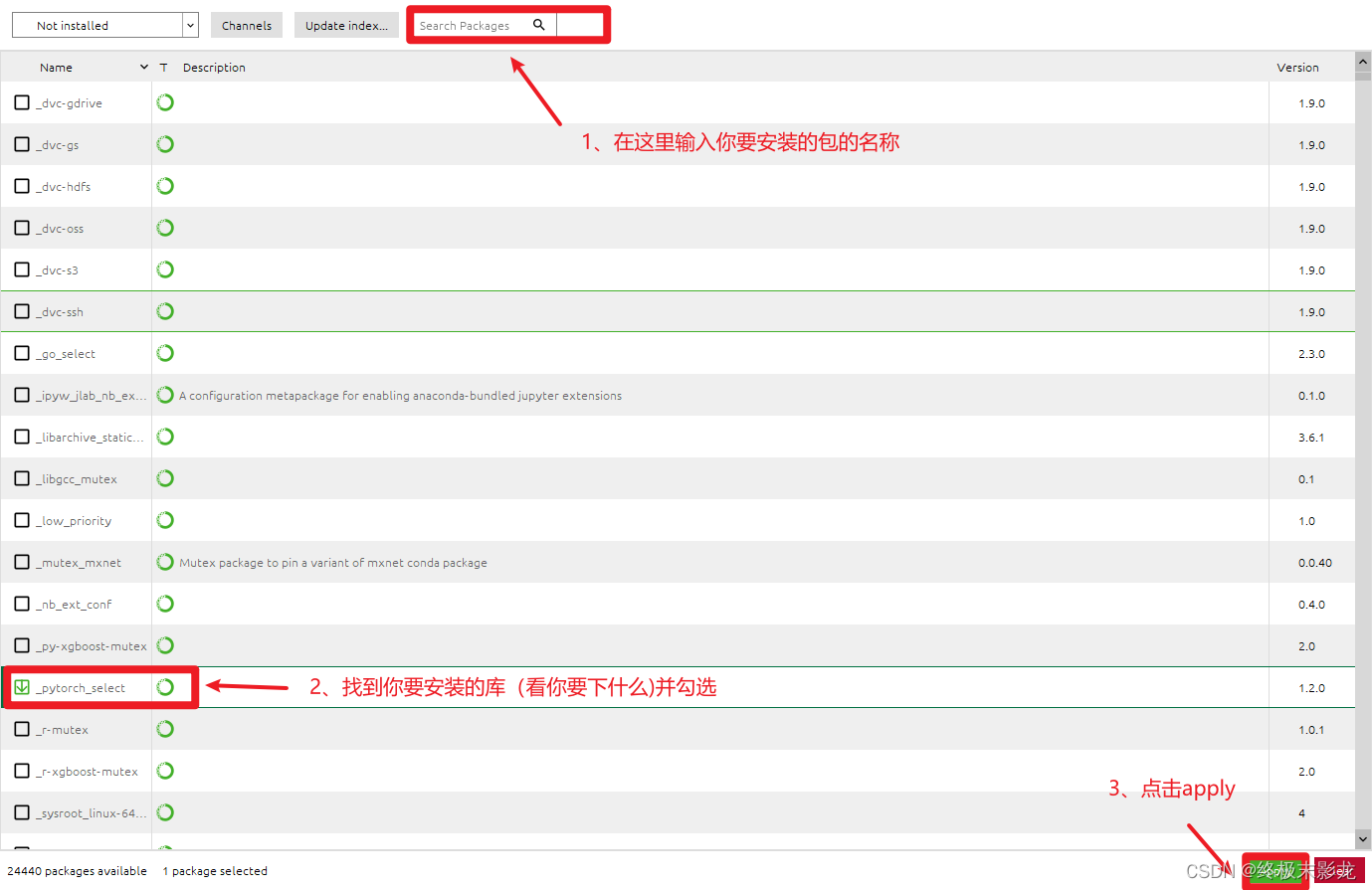
Task: Click the T type column header
Action: coord(164,68)
